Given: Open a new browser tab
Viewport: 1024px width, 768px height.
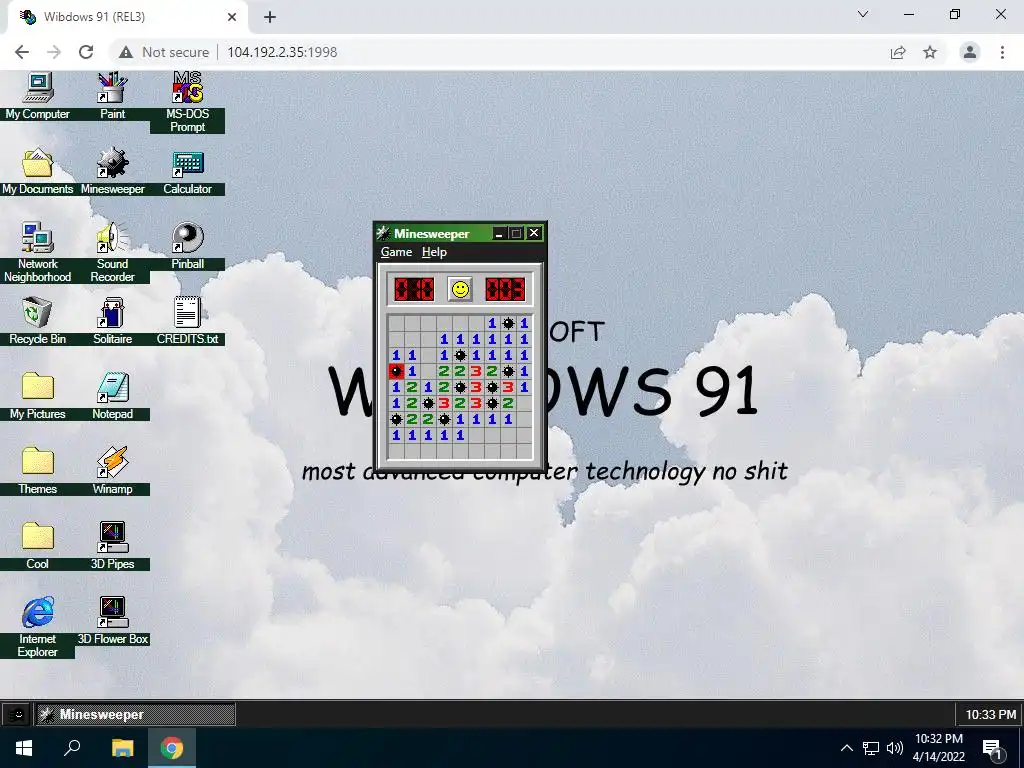Looking at the screenshot, I should pyautogui.click(x=270, y=18).
